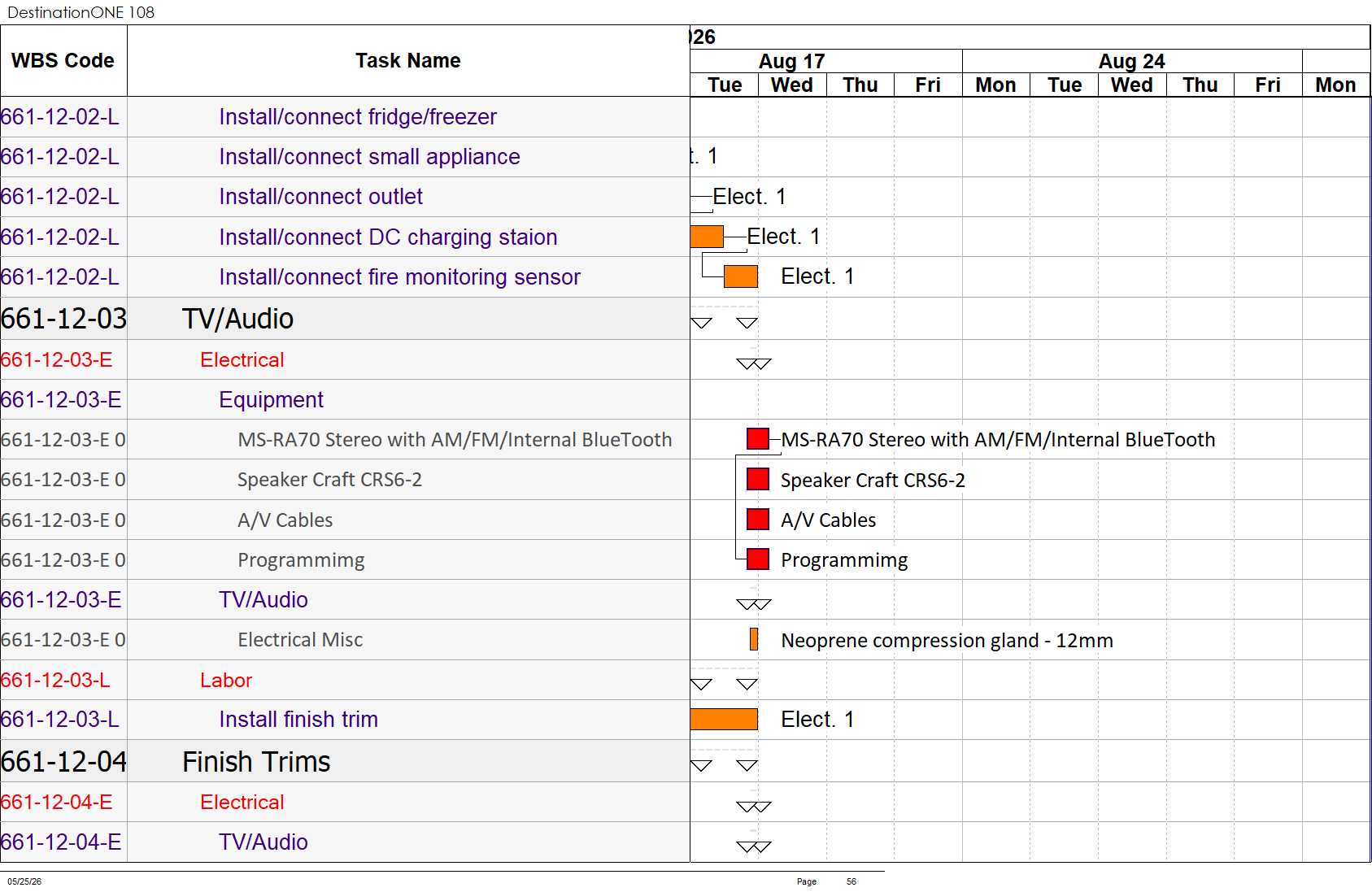Click the red bar for A/V Cables
Image resolution: width=1372 pixels, height=892 pixels.
coord(758,519)
